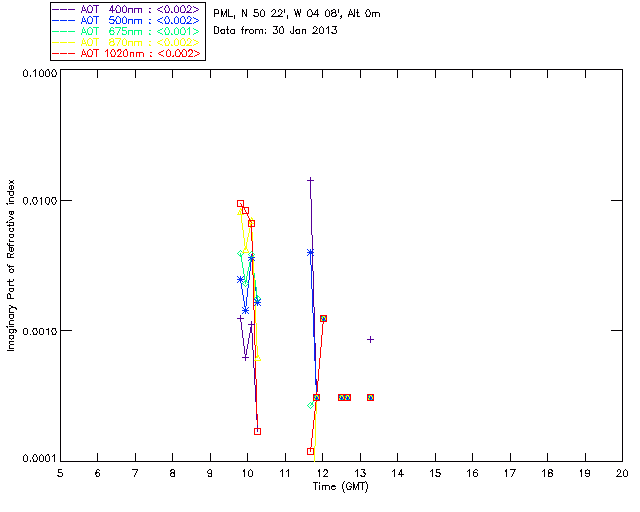Click x-axis tick label 8

(173, 473)
